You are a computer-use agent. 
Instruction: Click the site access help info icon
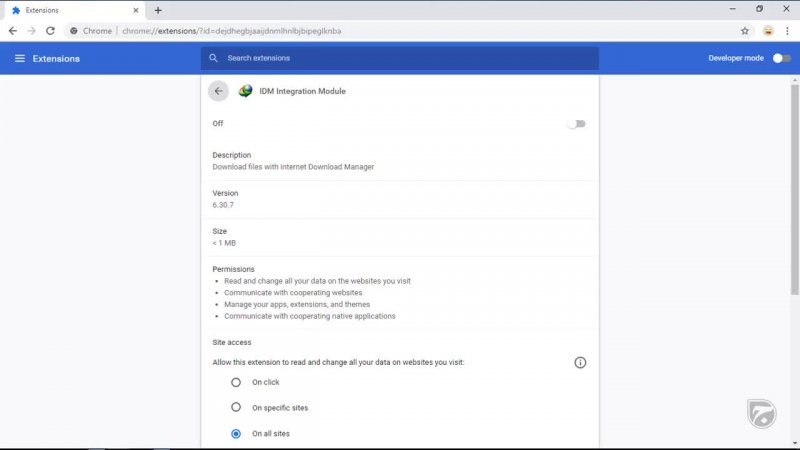[580, 362]
